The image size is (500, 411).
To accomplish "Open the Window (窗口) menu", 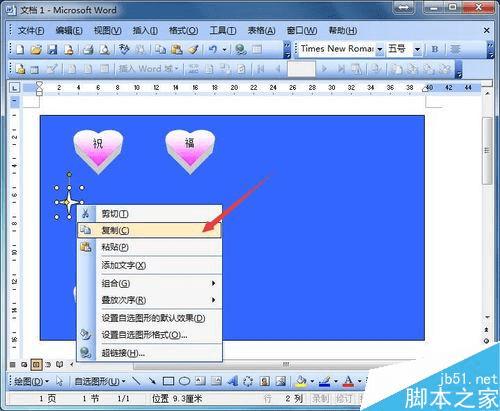I will click(302, 31).
